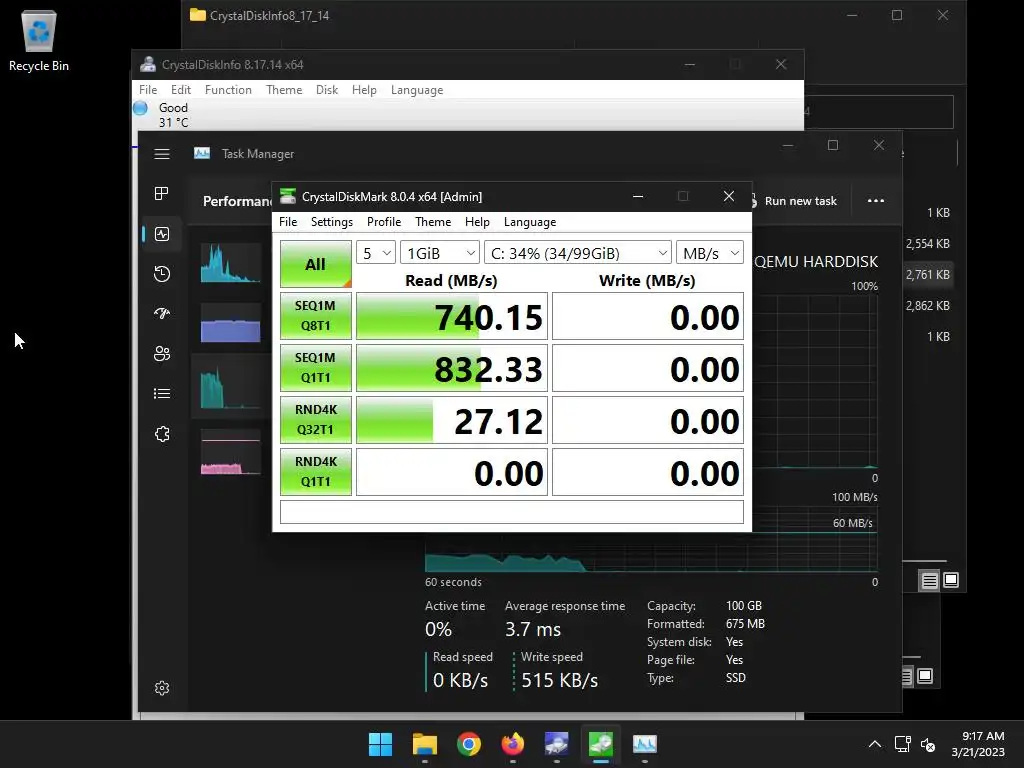The image size is (1024, 768).
Task: Select the Disk graph thumbnail in Task Manager
Action: 231,389
